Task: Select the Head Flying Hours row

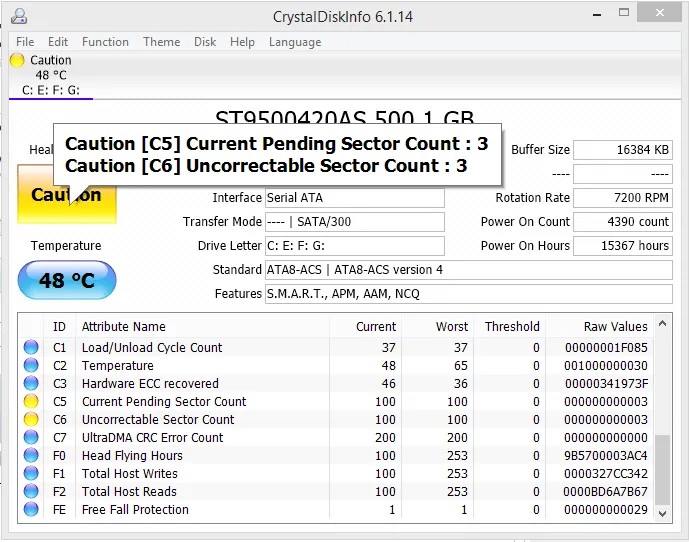Action: tap(336, 455)
